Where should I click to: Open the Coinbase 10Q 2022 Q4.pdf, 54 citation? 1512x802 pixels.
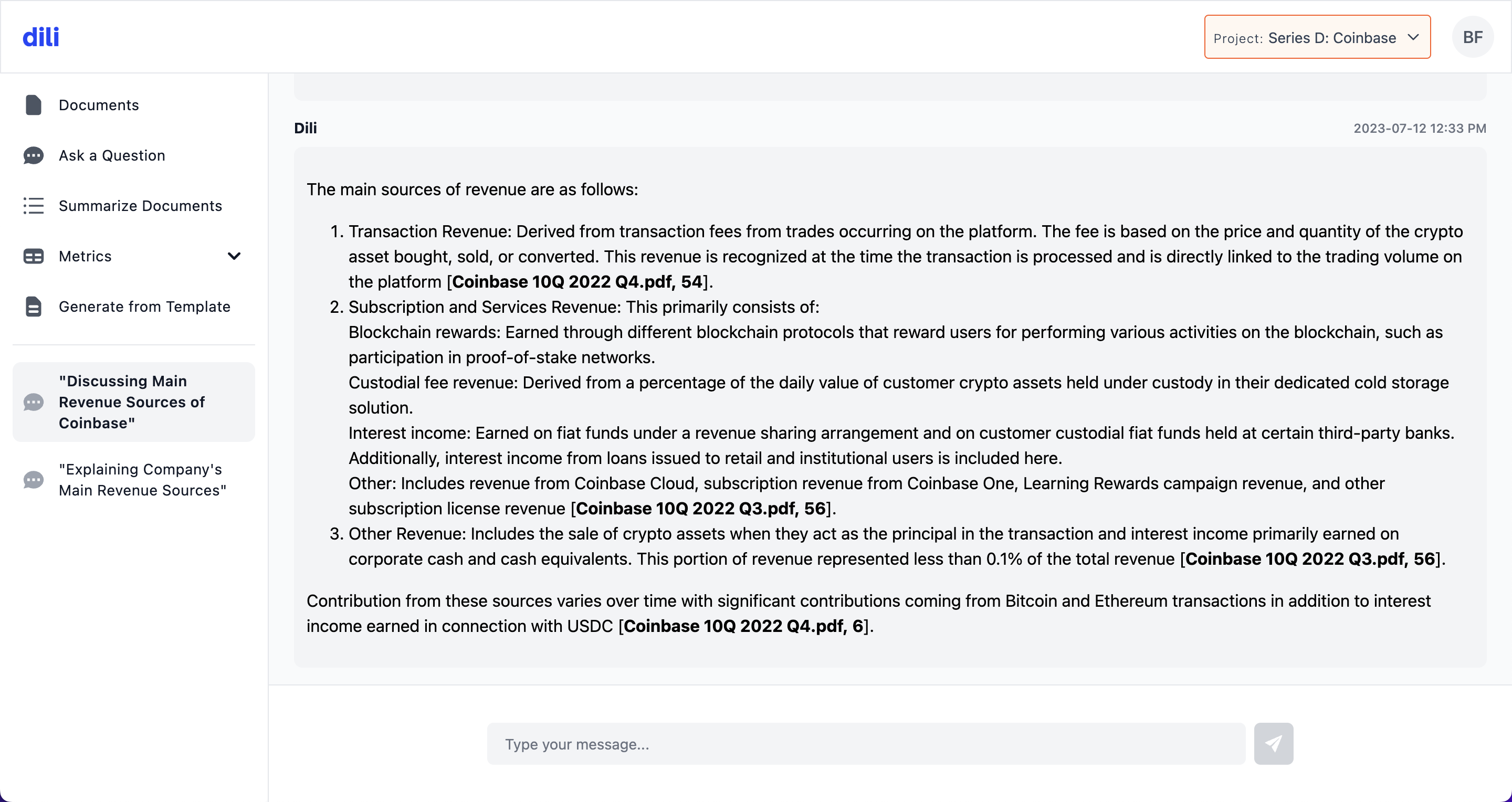[x=577, y=282]
